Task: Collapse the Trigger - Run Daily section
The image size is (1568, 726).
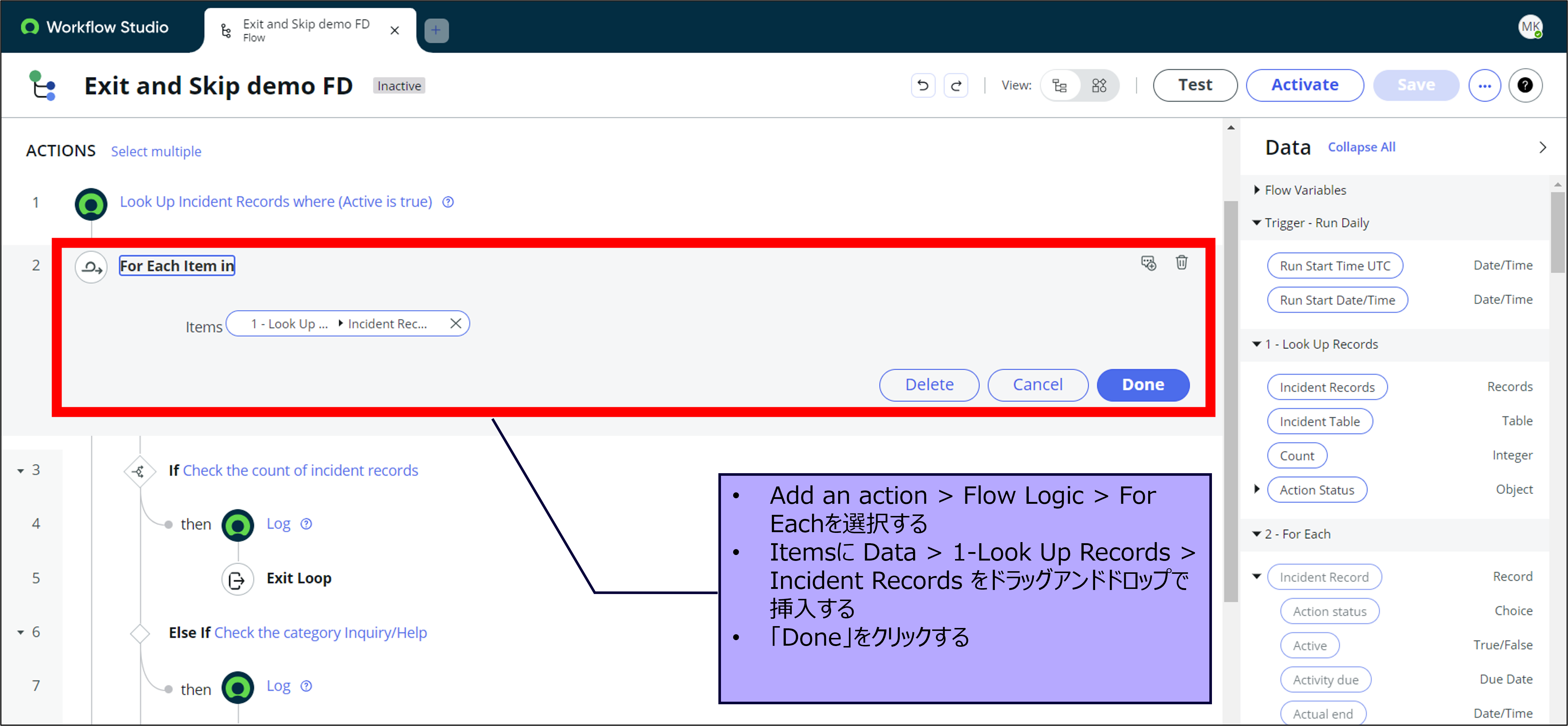Action: coord(1256,223)
